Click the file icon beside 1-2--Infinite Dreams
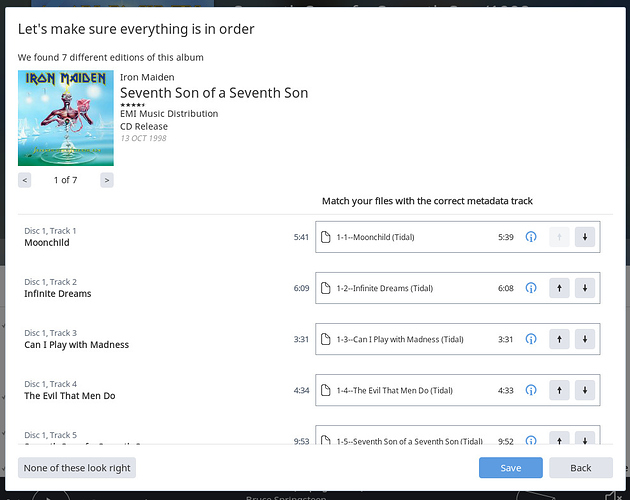The image size is (630, 500). pos(326,288)
